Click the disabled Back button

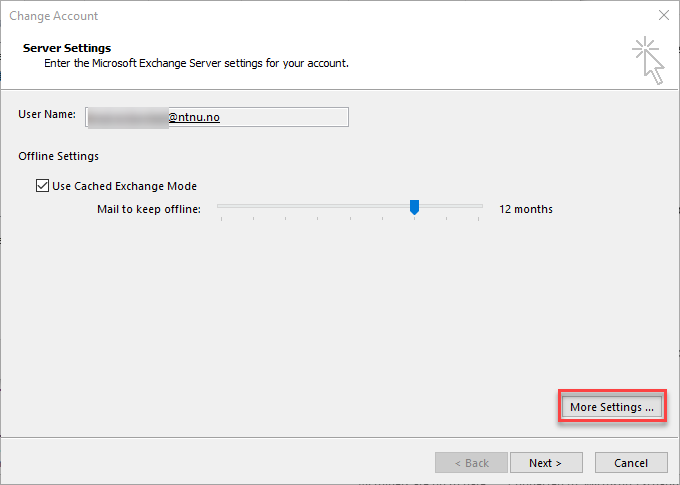pyautogui.click(x=471, y=463)
